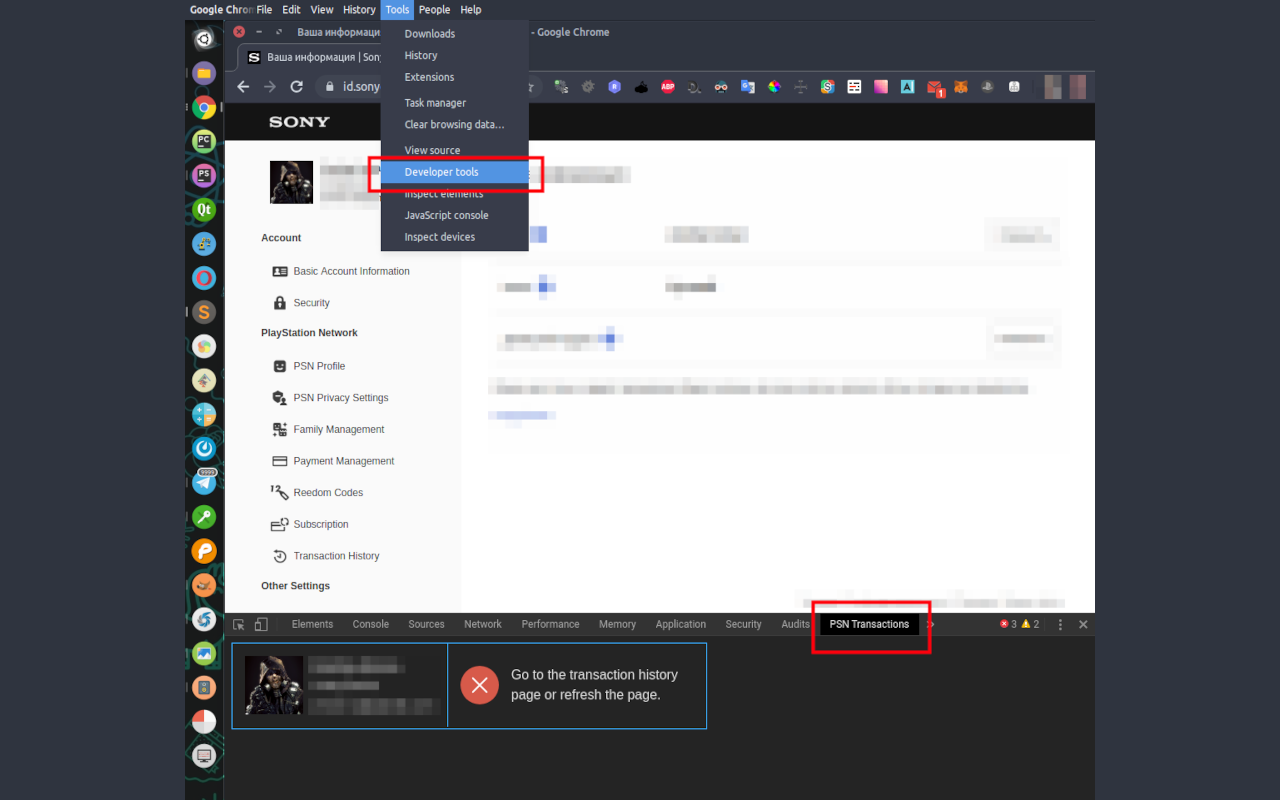This screenshot has height=800, width=1280.
Task: Choose Downloads from the Tools menu
Action: (455, 34)
